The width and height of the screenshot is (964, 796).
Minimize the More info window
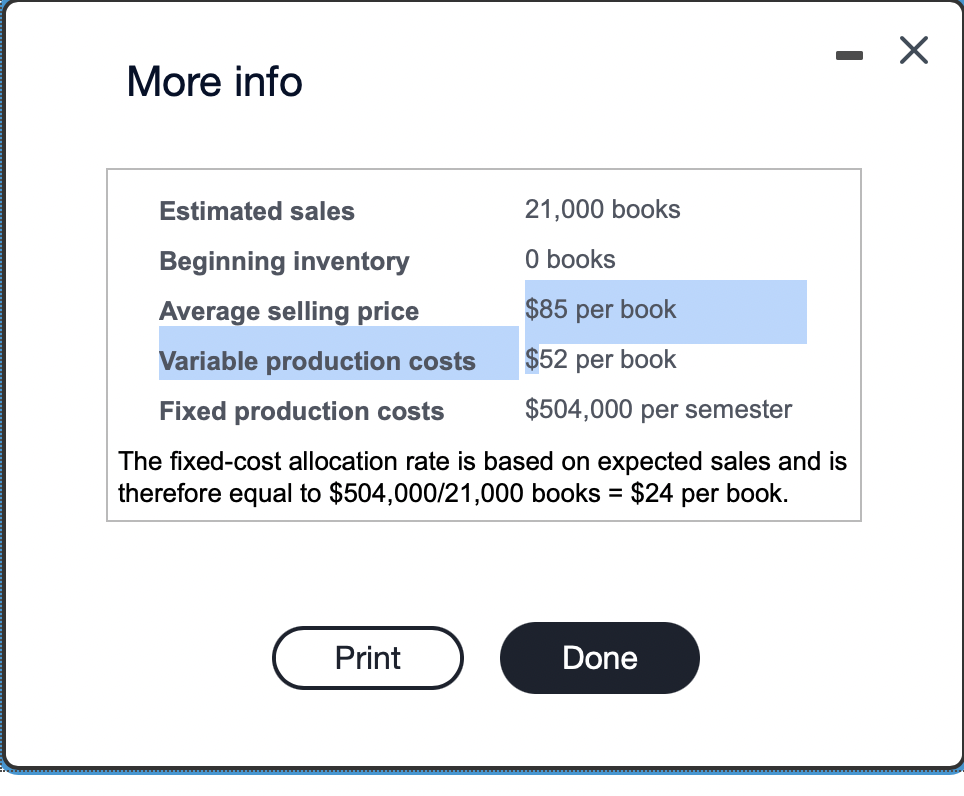pos(849,56)
